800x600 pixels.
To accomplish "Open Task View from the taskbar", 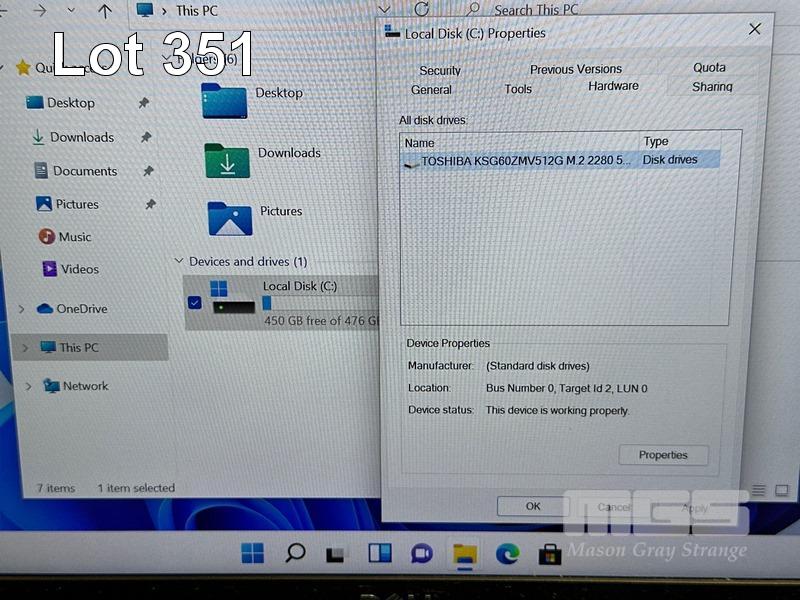I will tap(337, 554).
